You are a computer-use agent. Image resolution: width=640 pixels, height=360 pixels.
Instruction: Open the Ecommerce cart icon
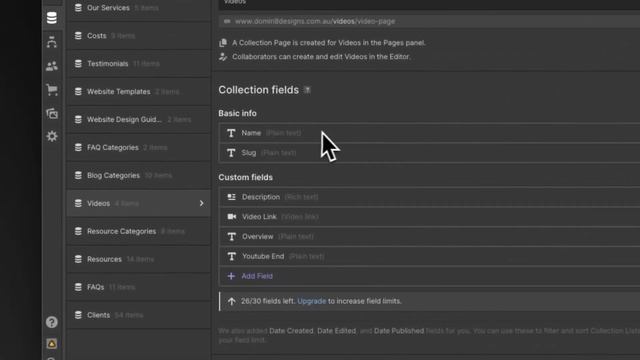point(52,90)
